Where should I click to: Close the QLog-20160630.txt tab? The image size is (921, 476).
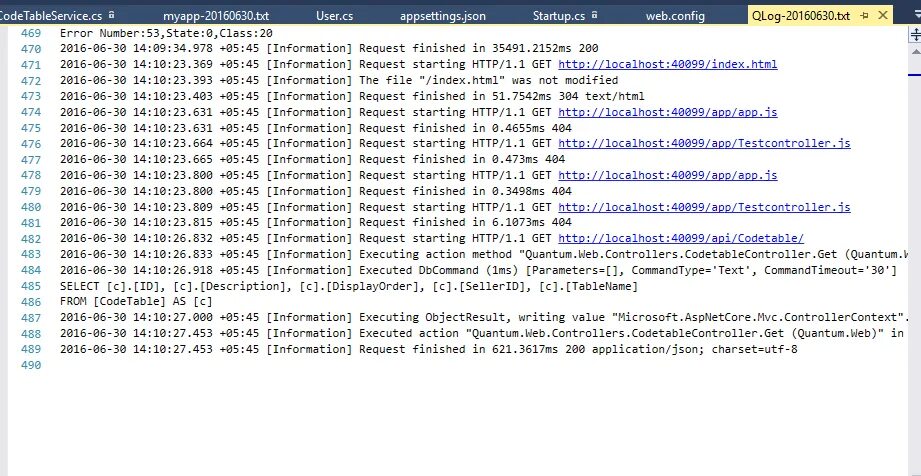(882, 16)
